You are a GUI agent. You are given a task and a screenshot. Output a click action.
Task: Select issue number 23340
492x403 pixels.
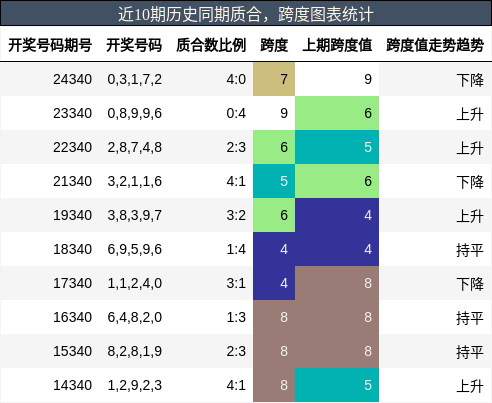click(x=73, y=113)
